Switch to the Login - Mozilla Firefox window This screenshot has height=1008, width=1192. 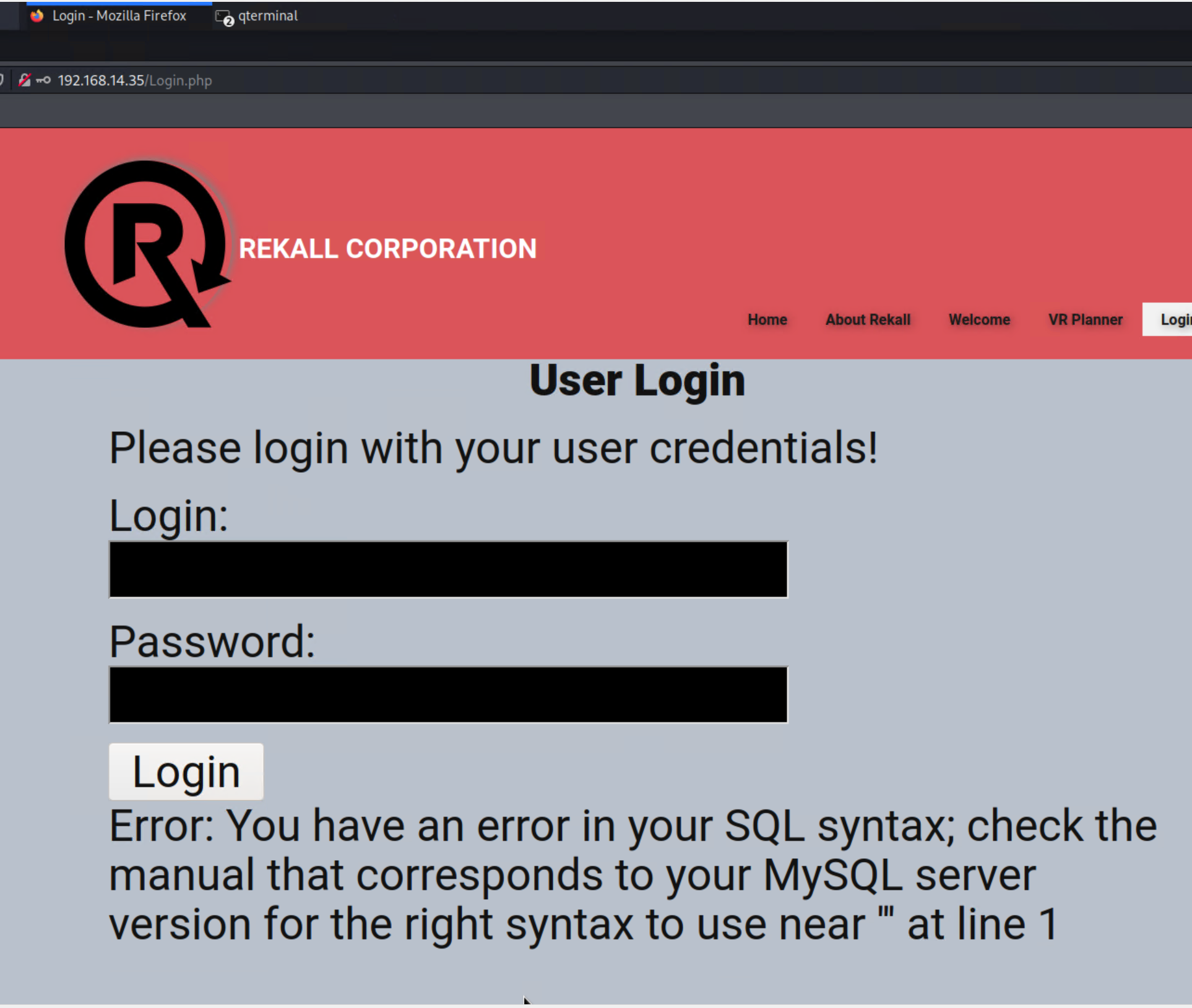[119, 15]
